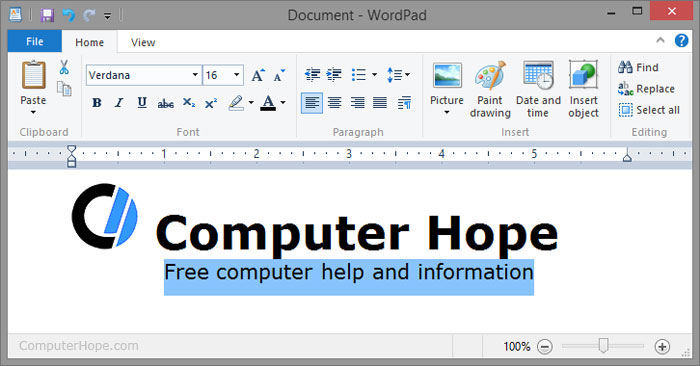Align text left
Screen dimensions: 700x366
(312, 103)
